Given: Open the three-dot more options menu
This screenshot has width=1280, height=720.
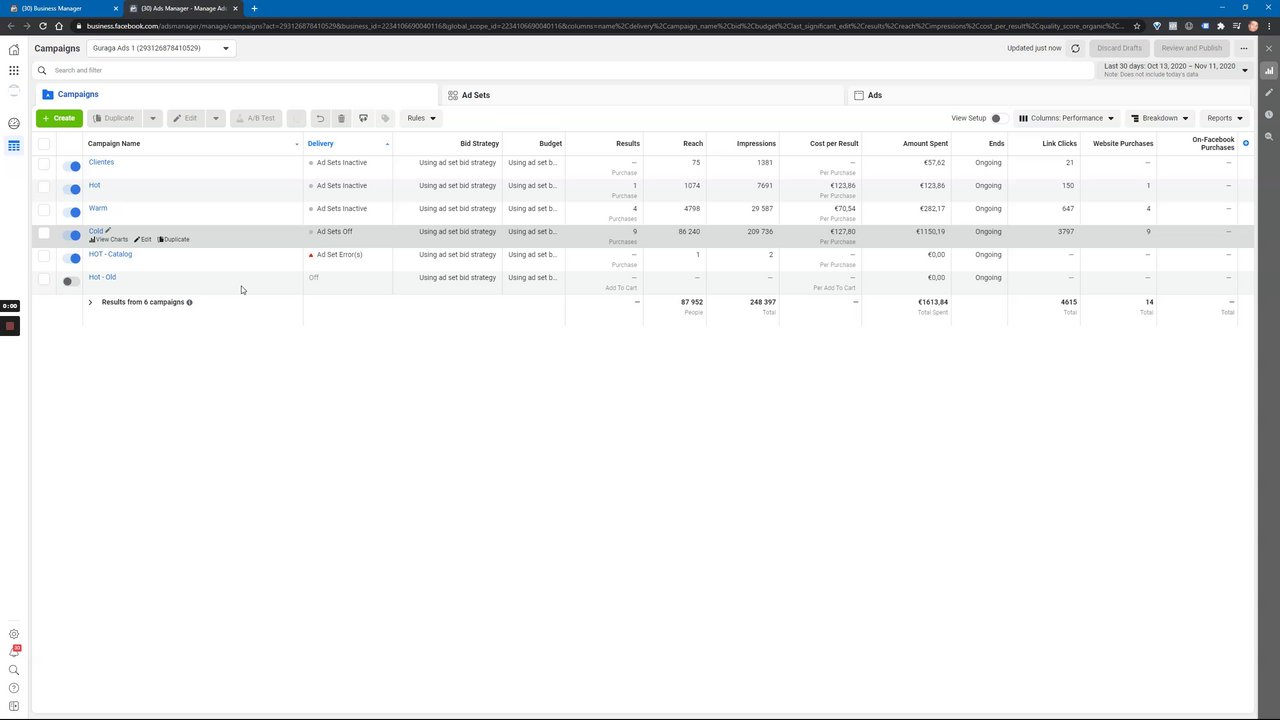Looking at the screenshot, I should pyautogui.click(x=1244, y=48).
